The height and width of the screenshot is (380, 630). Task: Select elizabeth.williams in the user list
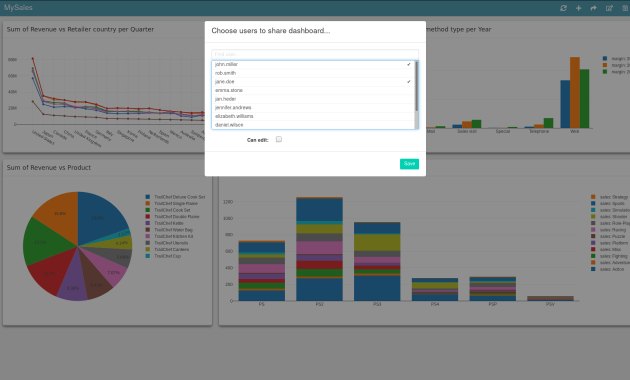tap(313, 116)
